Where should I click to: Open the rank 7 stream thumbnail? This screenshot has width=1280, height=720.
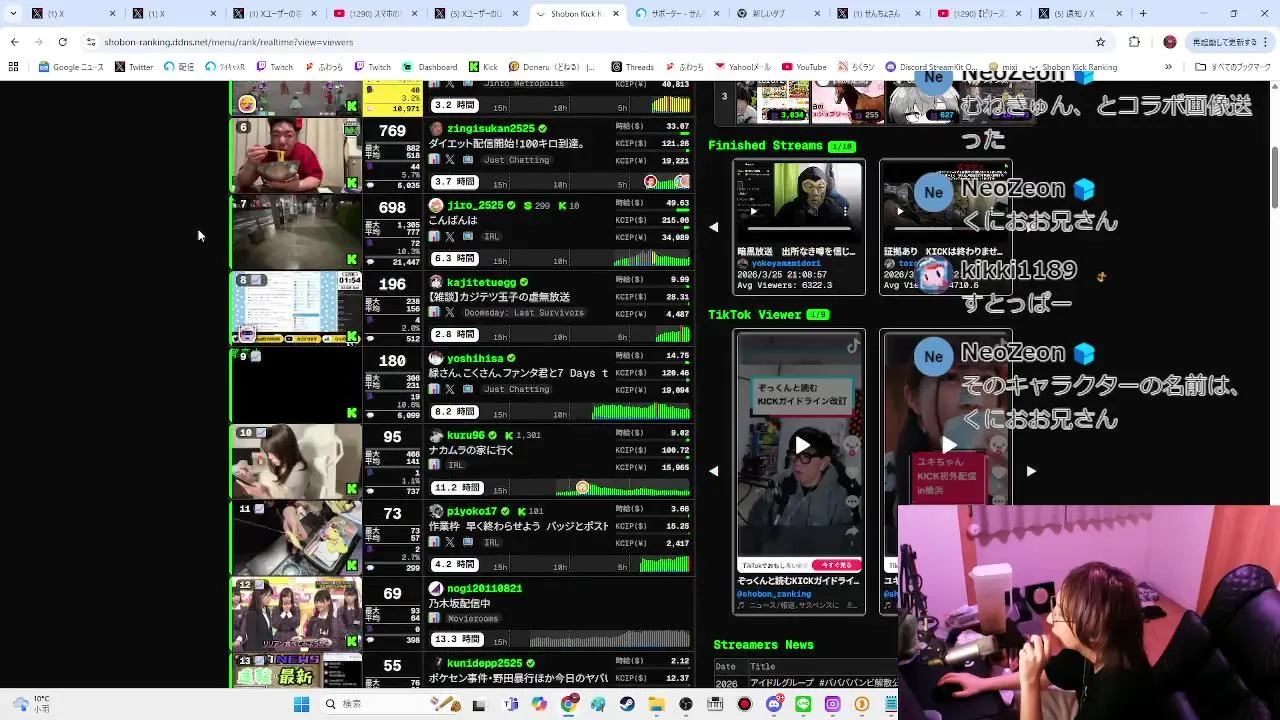(x=296, y=231)
